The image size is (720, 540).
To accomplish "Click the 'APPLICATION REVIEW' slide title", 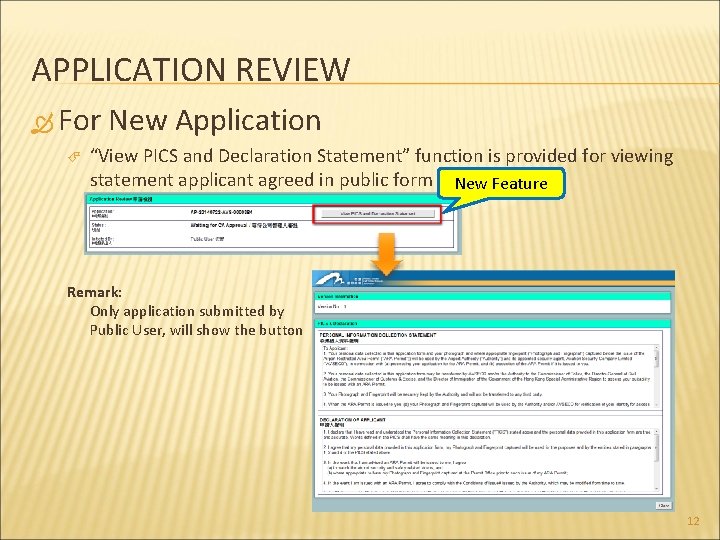I will pyautogui.click(x=191, y=70).
